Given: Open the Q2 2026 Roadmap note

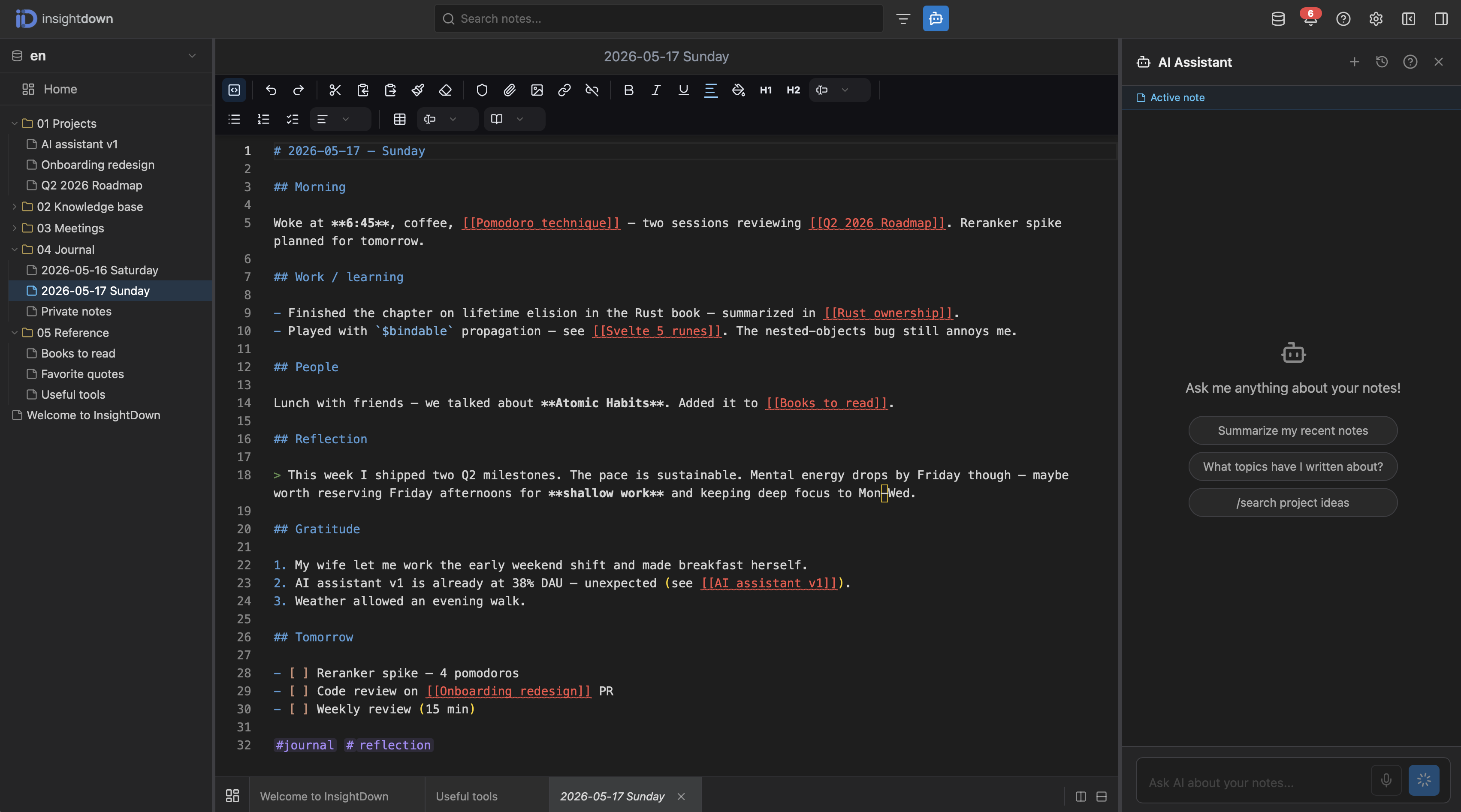Looking at the screenshot, I should [91, 185].
